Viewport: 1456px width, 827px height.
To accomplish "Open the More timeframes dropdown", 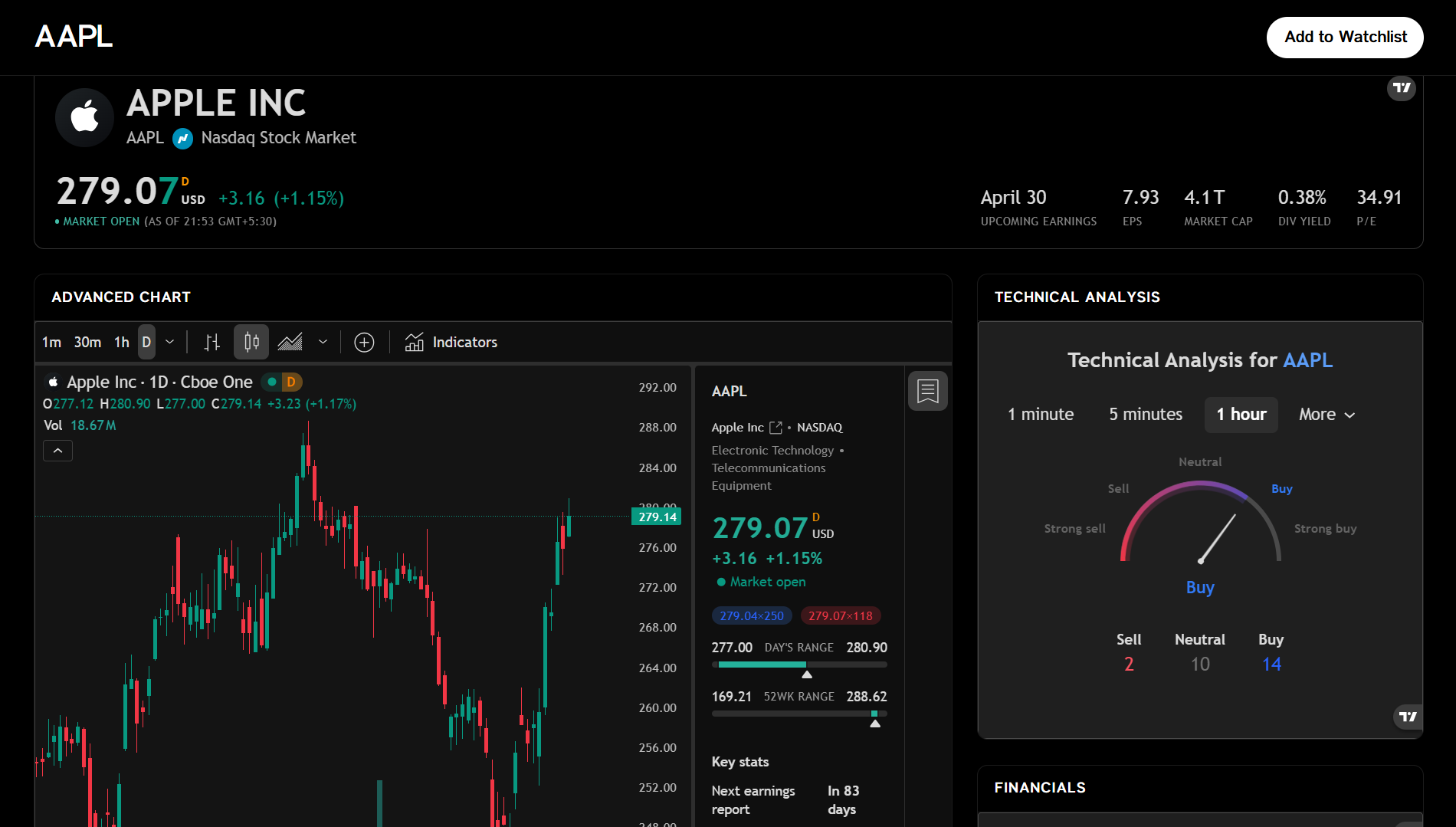I will tap(1326, 415).
